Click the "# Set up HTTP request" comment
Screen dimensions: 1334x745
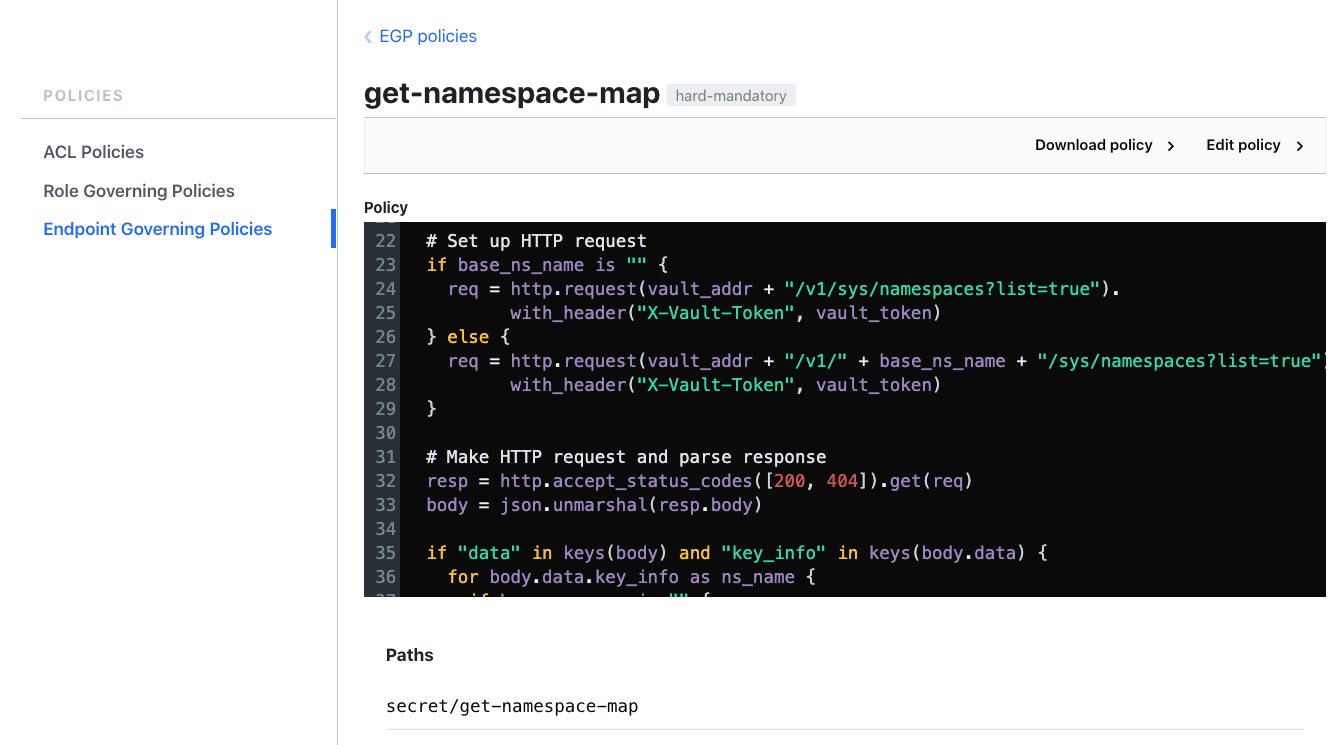tap(536, 241)
